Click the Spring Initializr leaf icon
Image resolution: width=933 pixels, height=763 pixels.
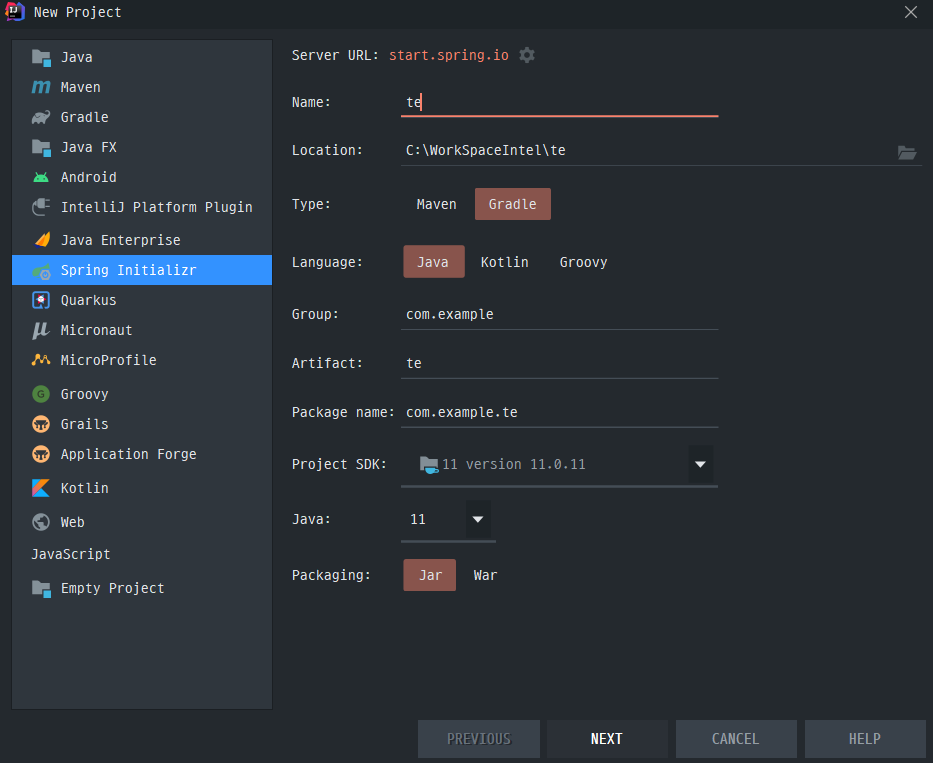(41, 271)
